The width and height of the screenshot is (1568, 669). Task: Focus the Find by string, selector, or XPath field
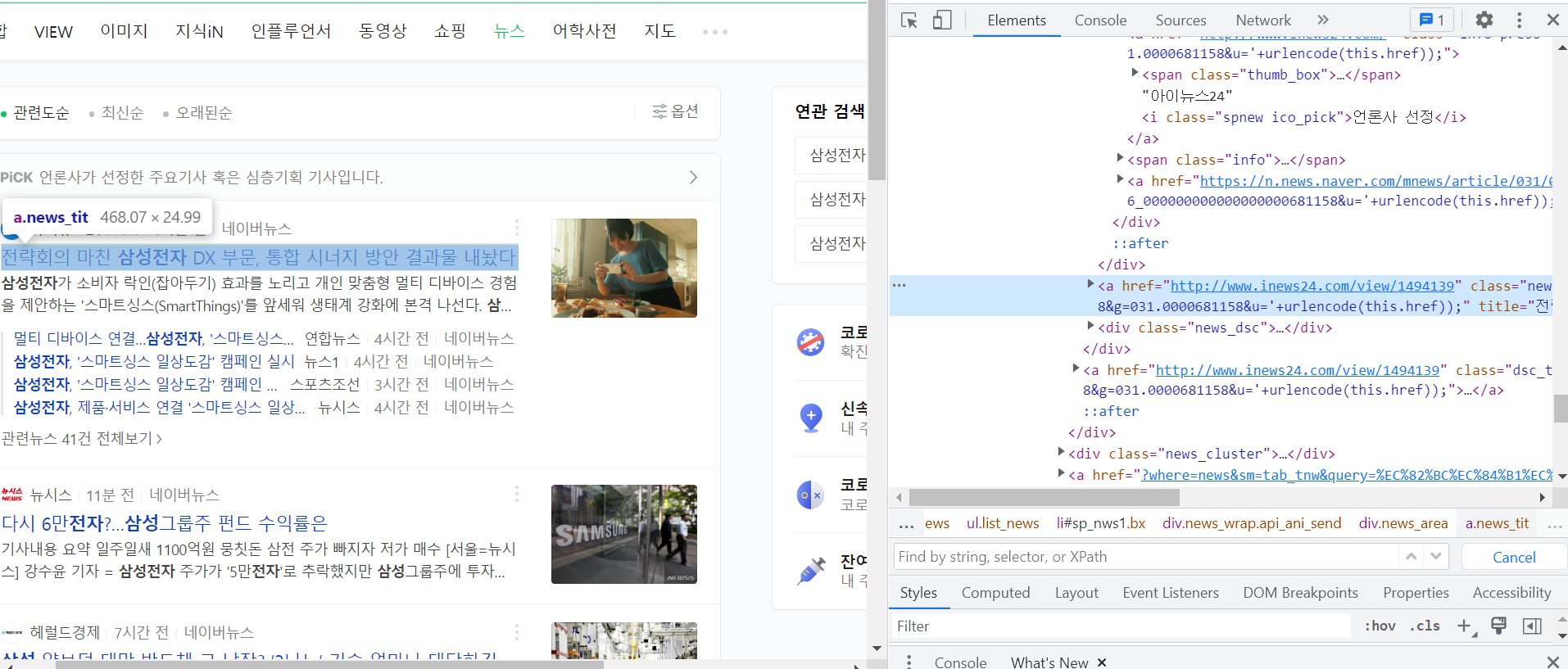point(1147,557)
